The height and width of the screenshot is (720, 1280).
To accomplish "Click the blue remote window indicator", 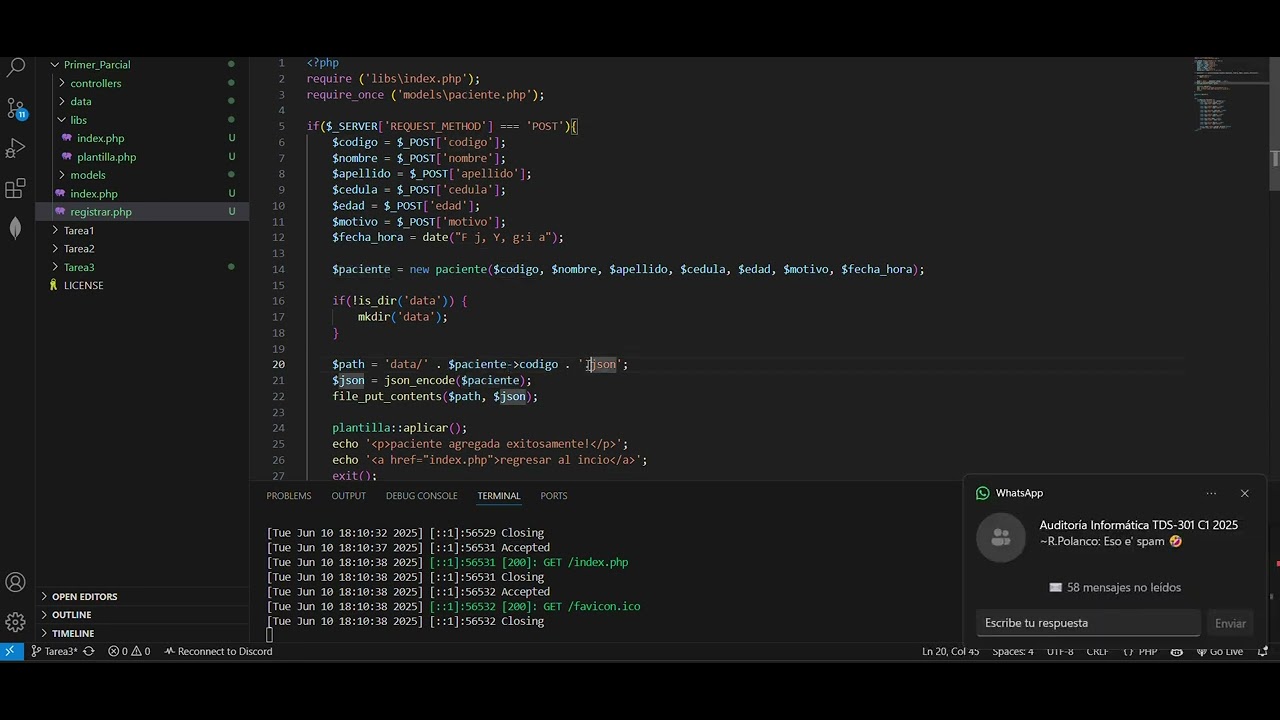I will point(11,651).
